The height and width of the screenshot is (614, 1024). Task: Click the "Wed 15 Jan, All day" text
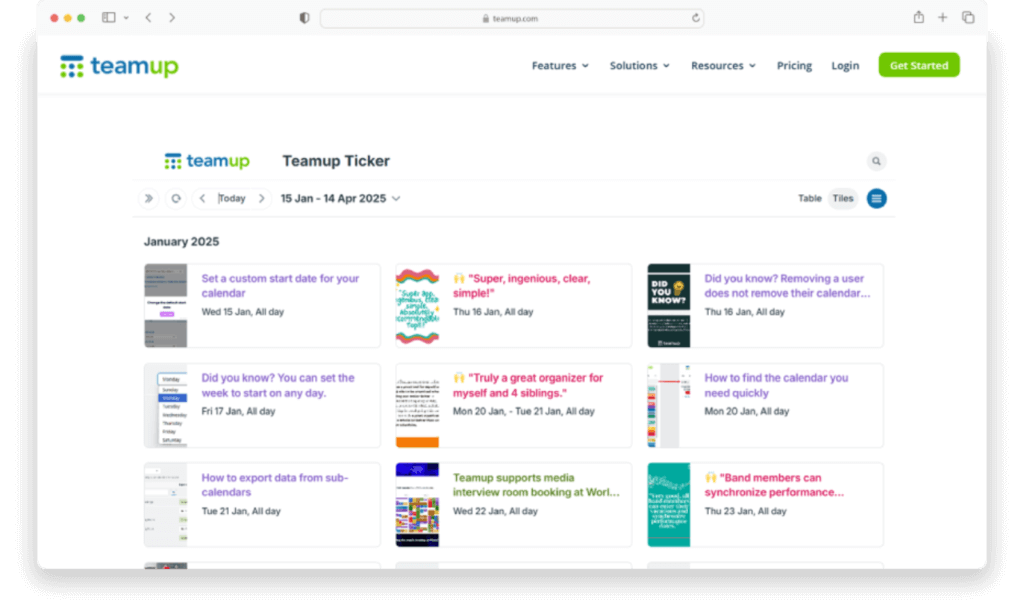(242, 312)
